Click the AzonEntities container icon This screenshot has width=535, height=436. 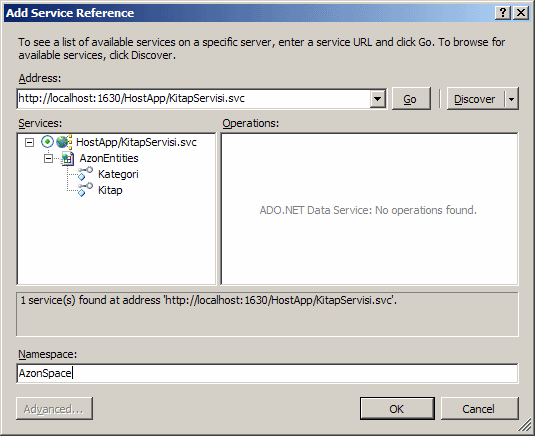tap(68, 158)
